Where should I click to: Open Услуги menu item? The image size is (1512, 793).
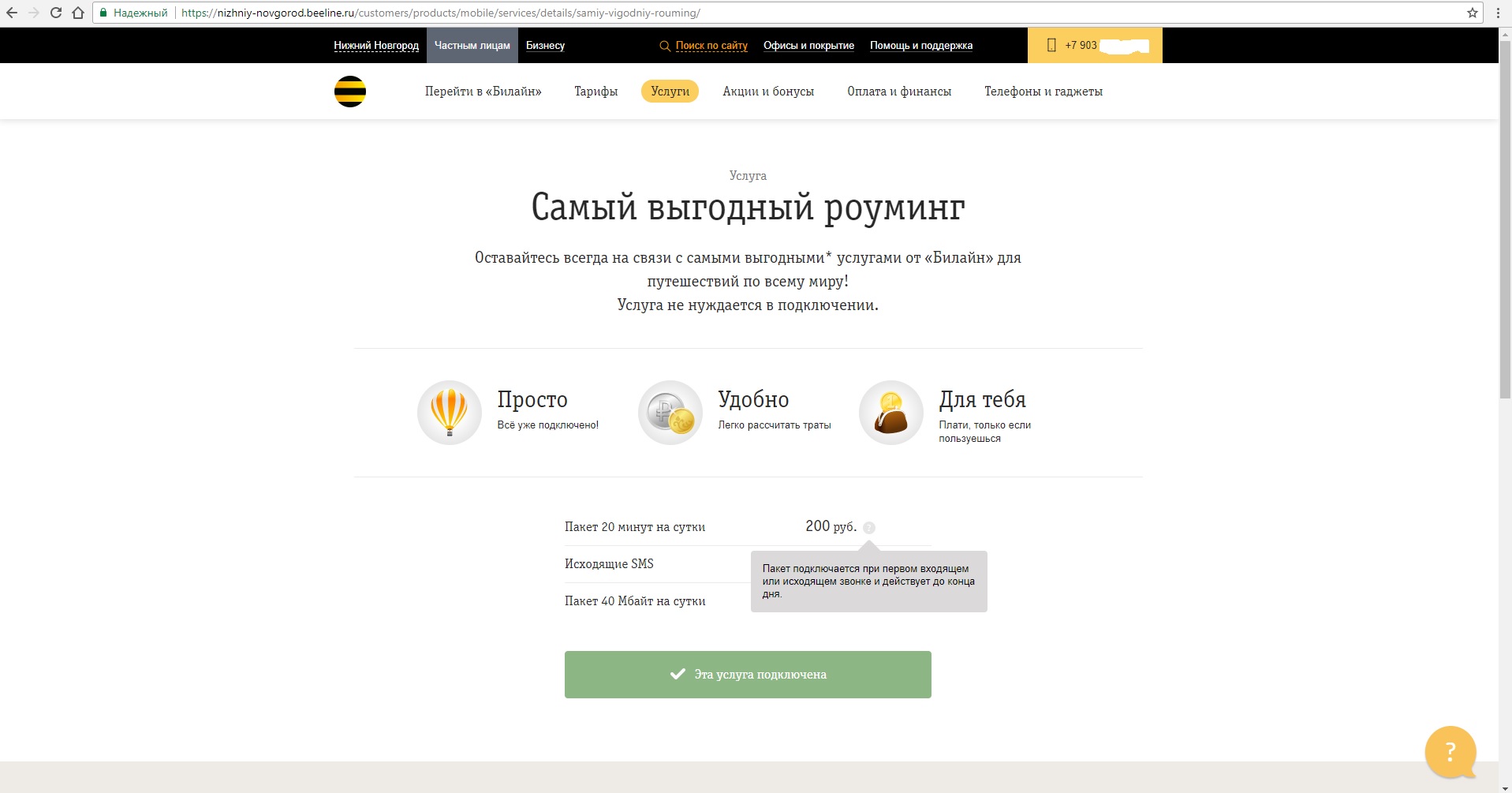click(670, 92)
